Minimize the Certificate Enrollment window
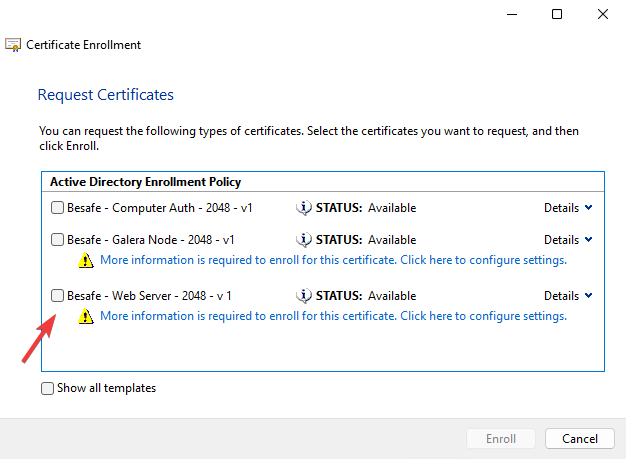 512,14
